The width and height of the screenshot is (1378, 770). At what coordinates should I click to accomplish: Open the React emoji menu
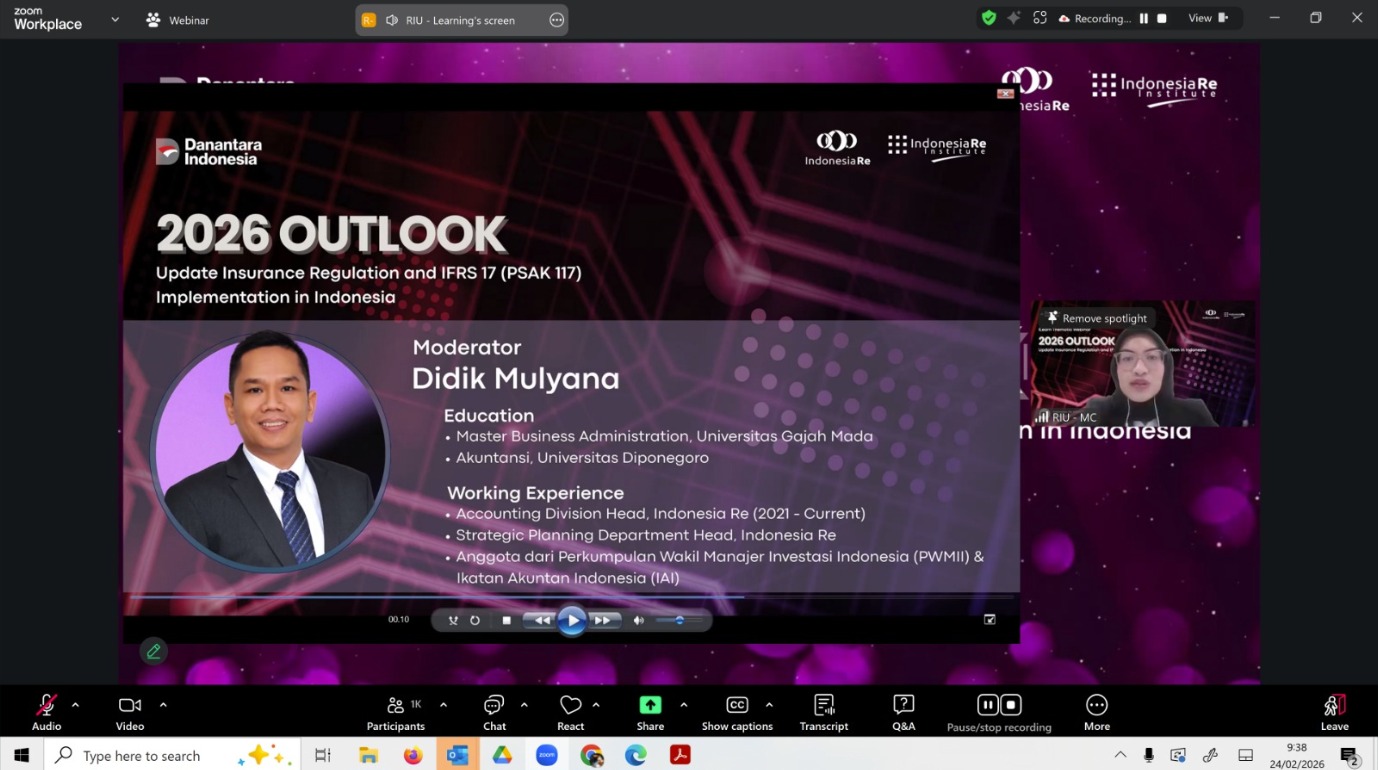point(570,712)
